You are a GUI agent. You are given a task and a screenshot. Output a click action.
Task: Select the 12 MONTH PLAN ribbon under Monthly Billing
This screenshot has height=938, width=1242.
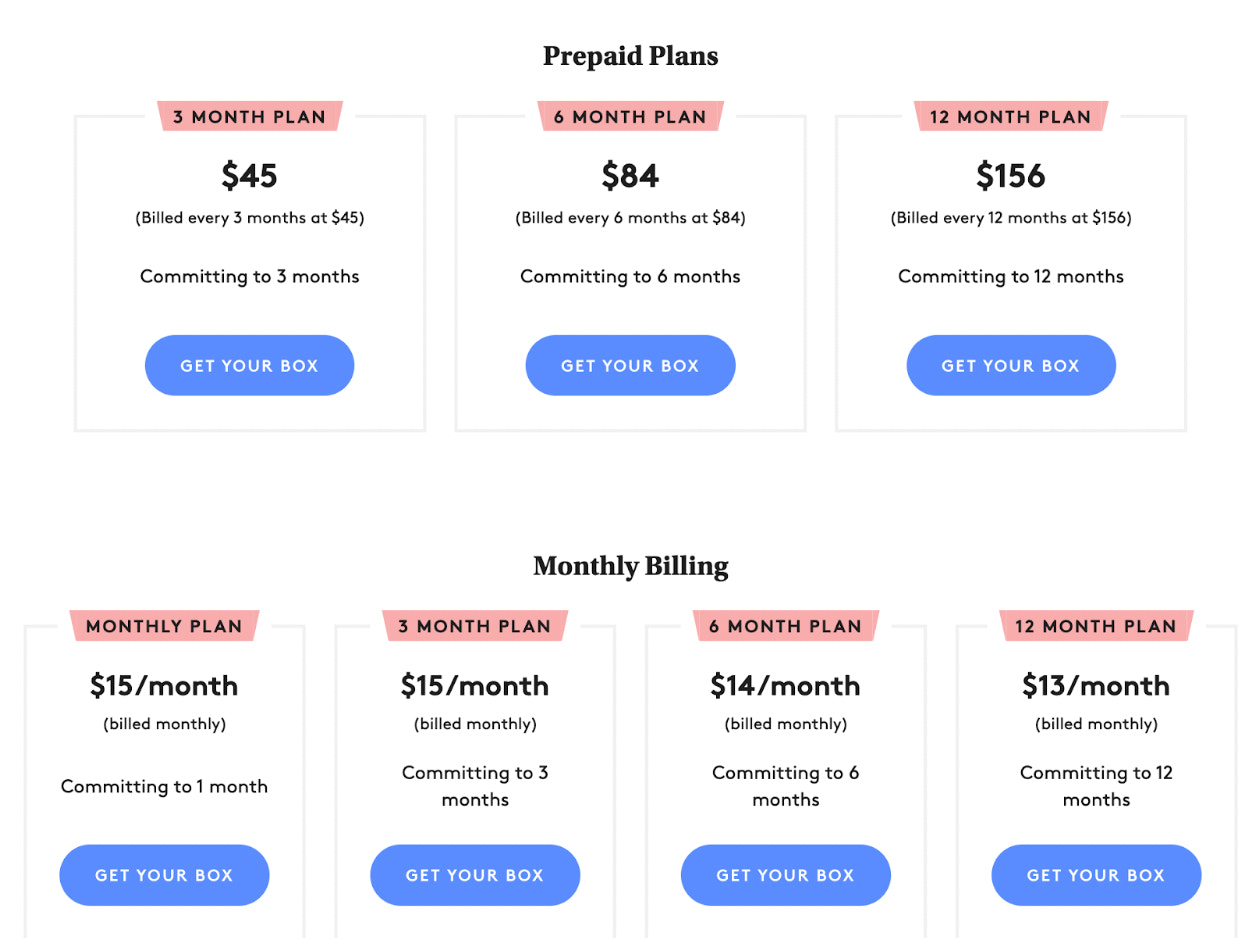tap(1096, 626)
